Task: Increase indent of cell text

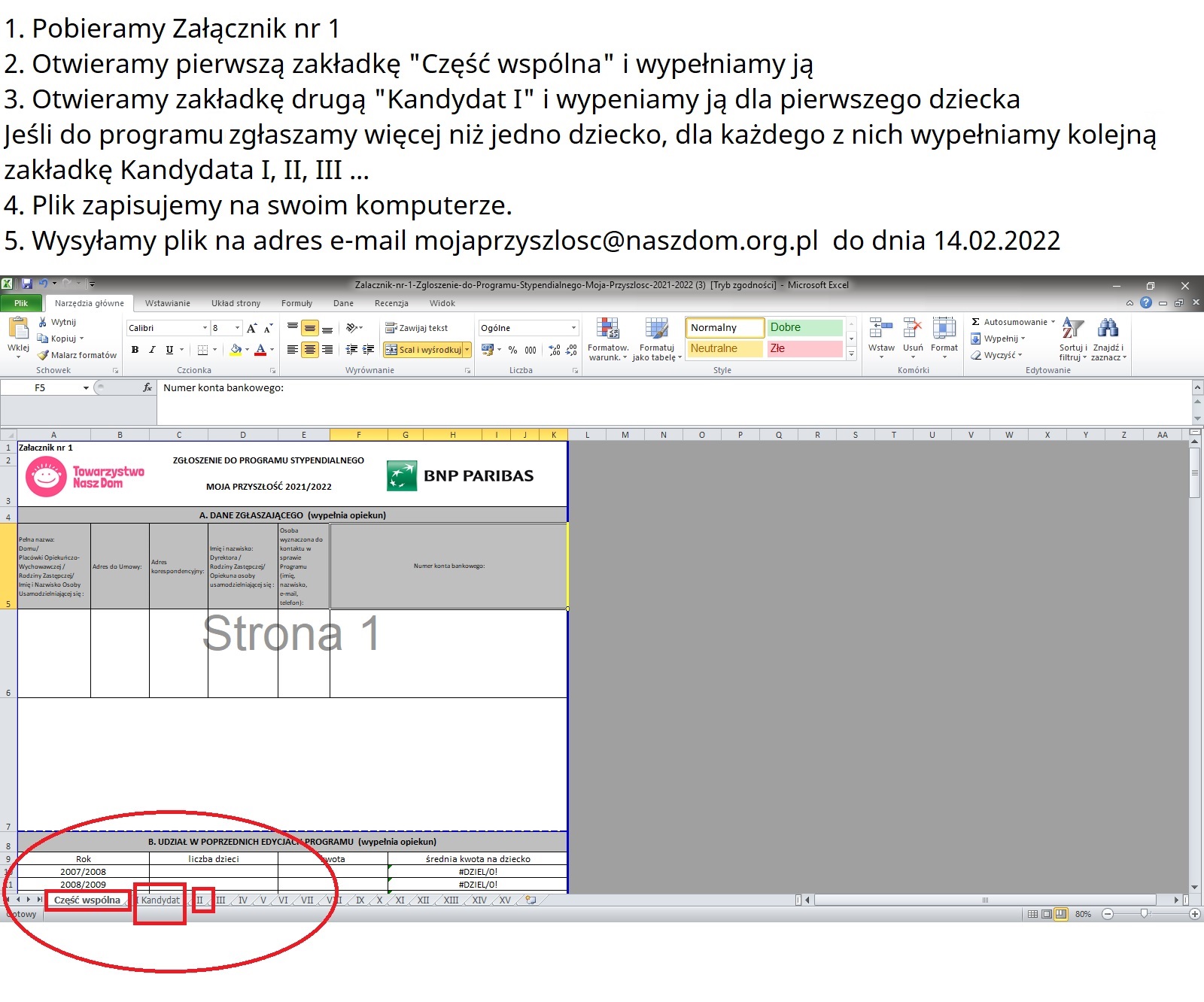Action: [369, 350]
